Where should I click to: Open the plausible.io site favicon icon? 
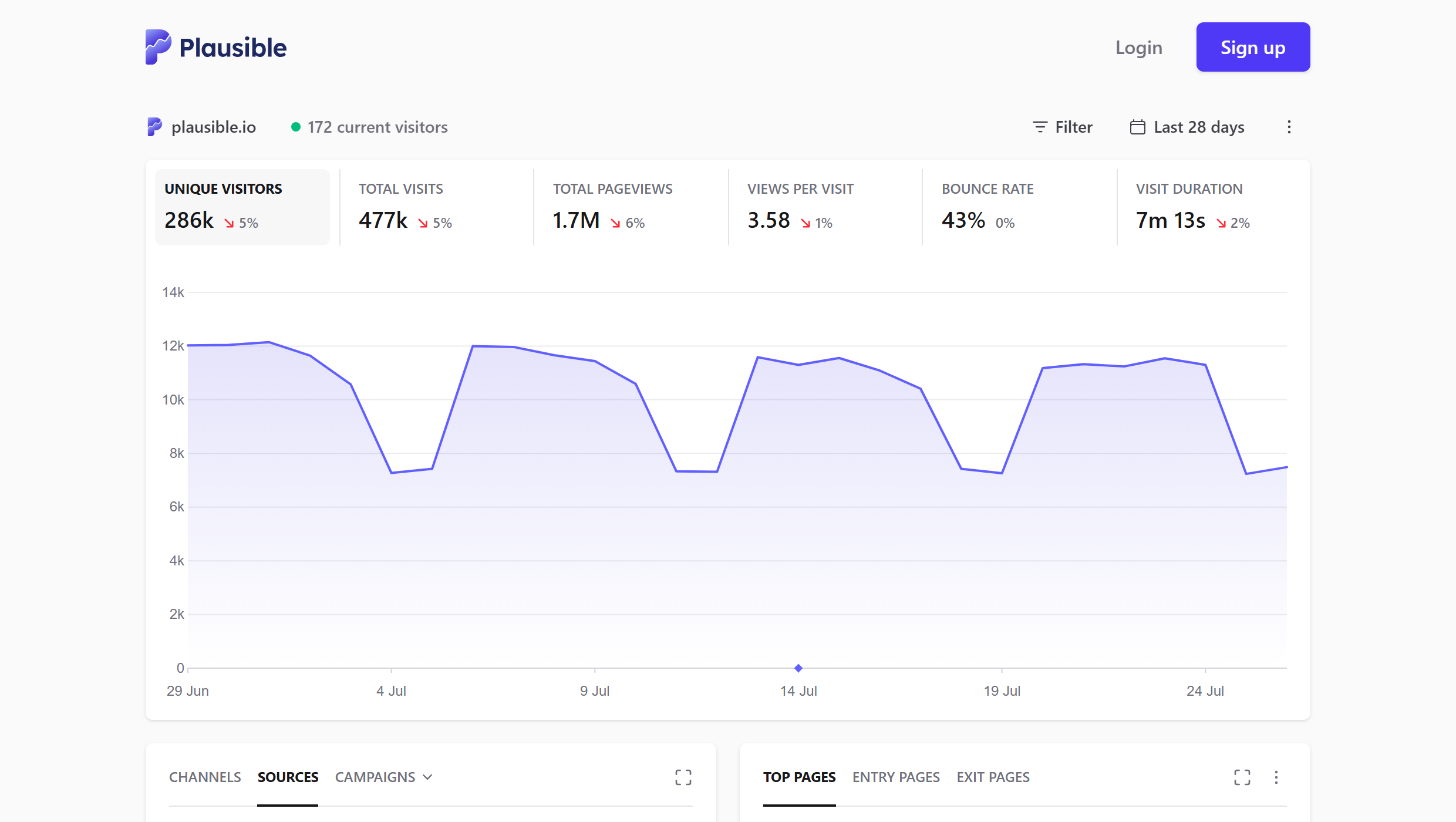(x=154, y=127)
